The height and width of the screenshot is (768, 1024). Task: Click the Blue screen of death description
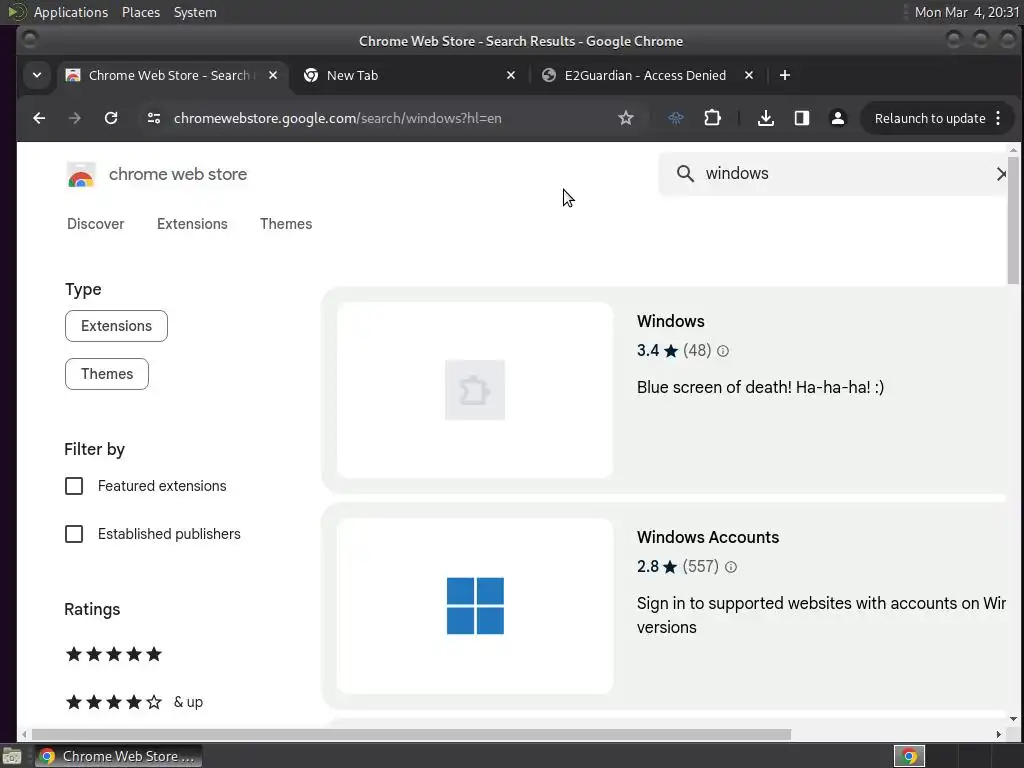tap(760, 387)
